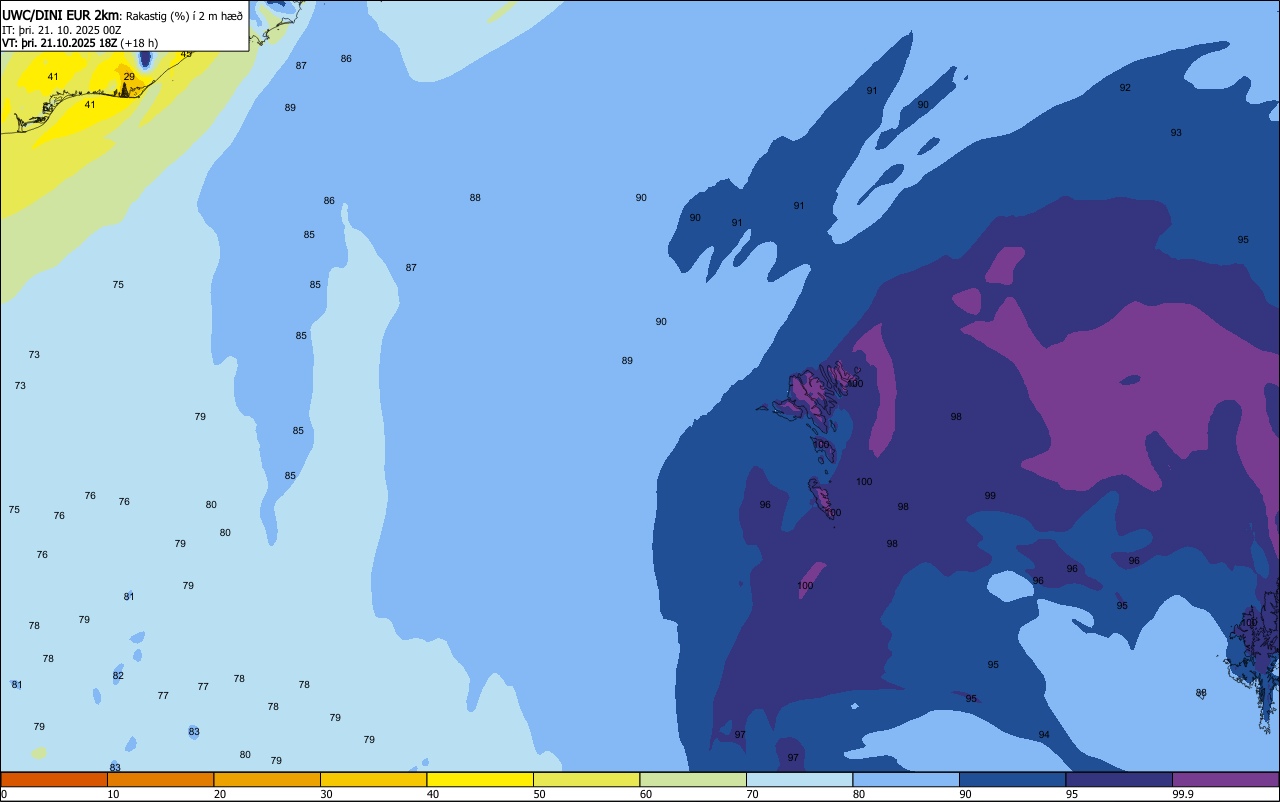Pick the bright yellow 40–50 legend swatch
The width and height of the screenshot is (1280, 802).
480,779
